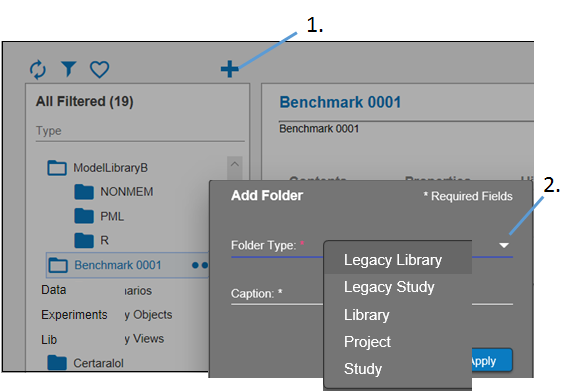Viewport: 566px width, 392px height.
Task: Open the Certaralol folder
Action: pos(86,362)
